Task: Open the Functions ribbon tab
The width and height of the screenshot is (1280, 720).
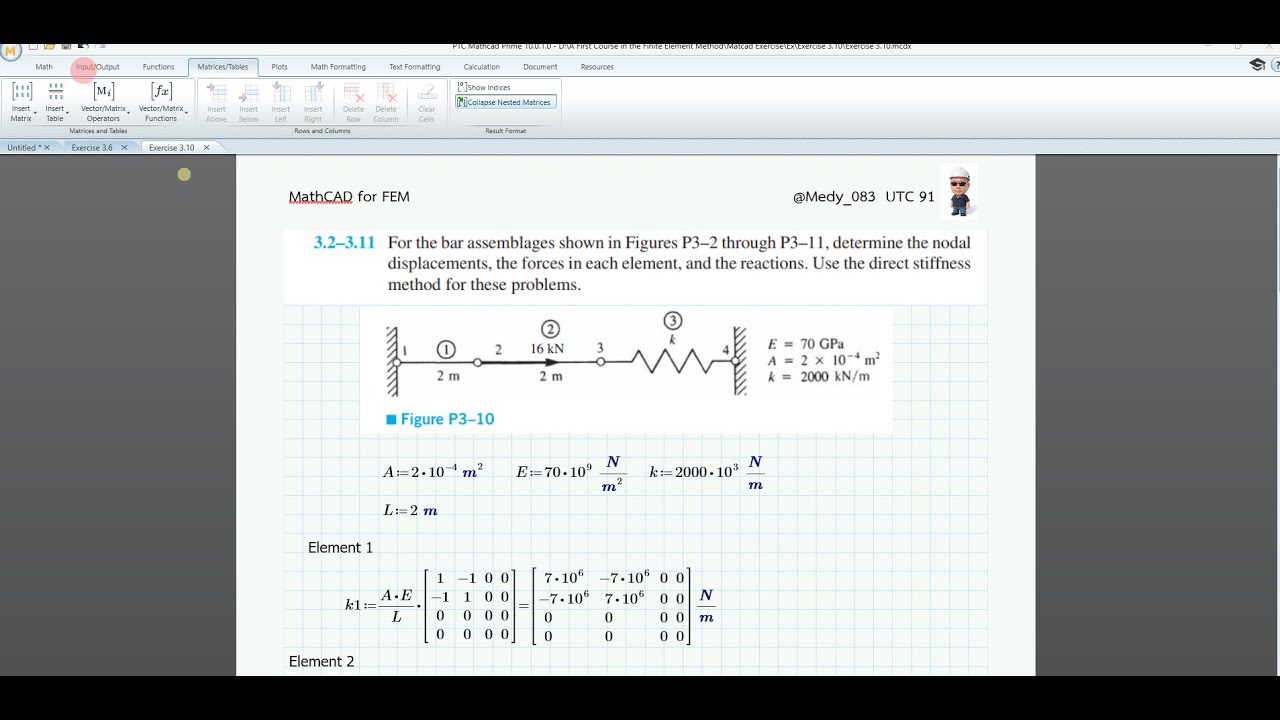Action: click(x=158, y=67)
